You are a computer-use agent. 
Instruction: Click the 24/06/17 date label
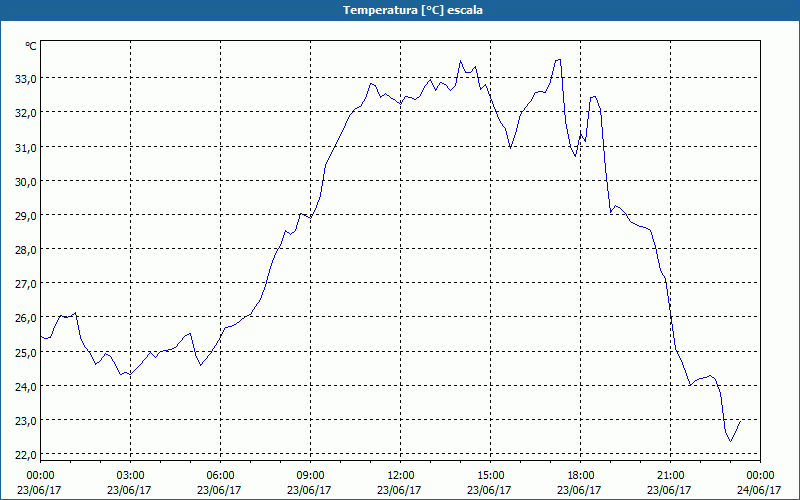tap(759, 490)
